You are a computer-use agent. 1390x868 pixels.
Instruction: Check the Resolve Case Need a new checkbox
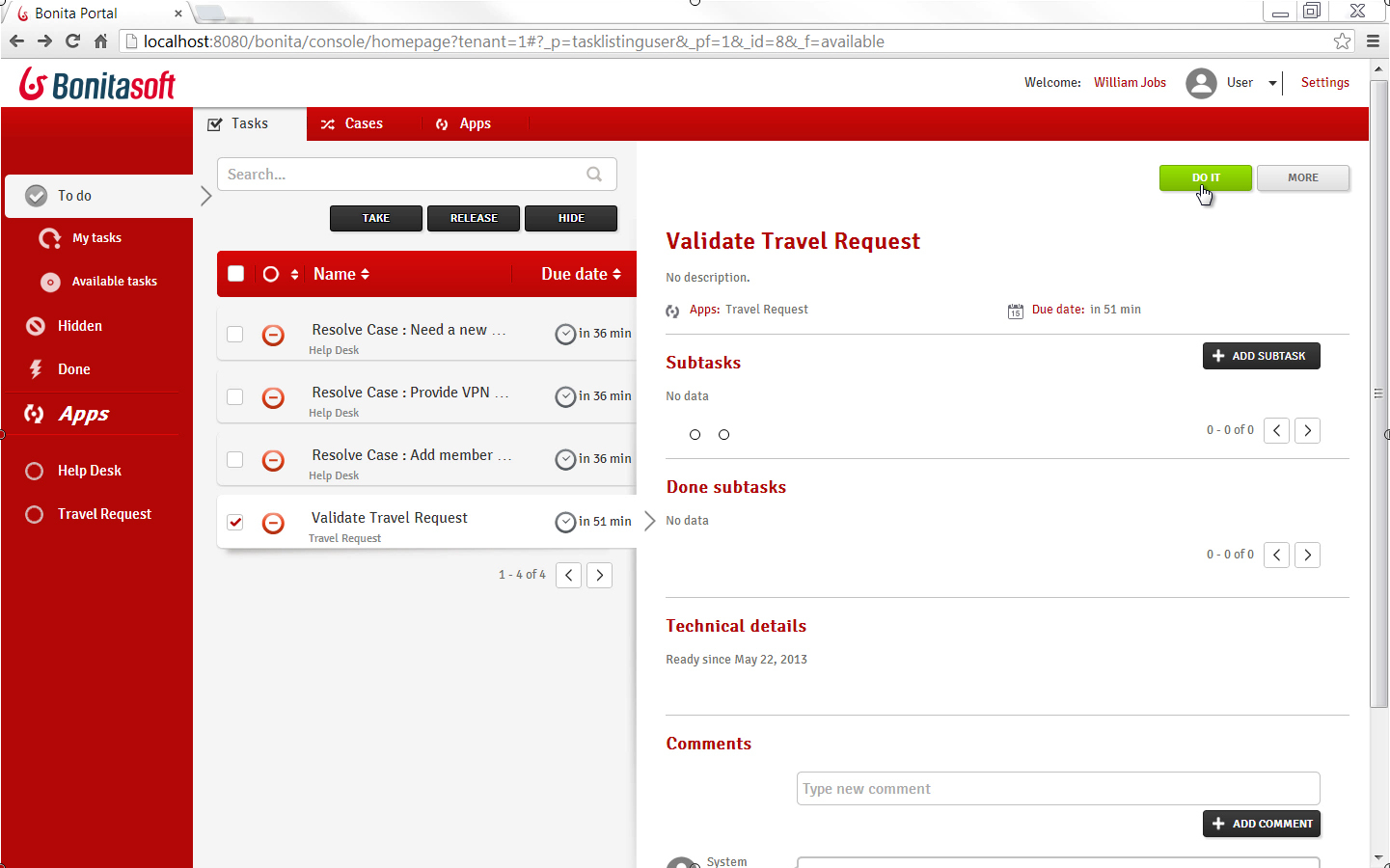(235, 334)
